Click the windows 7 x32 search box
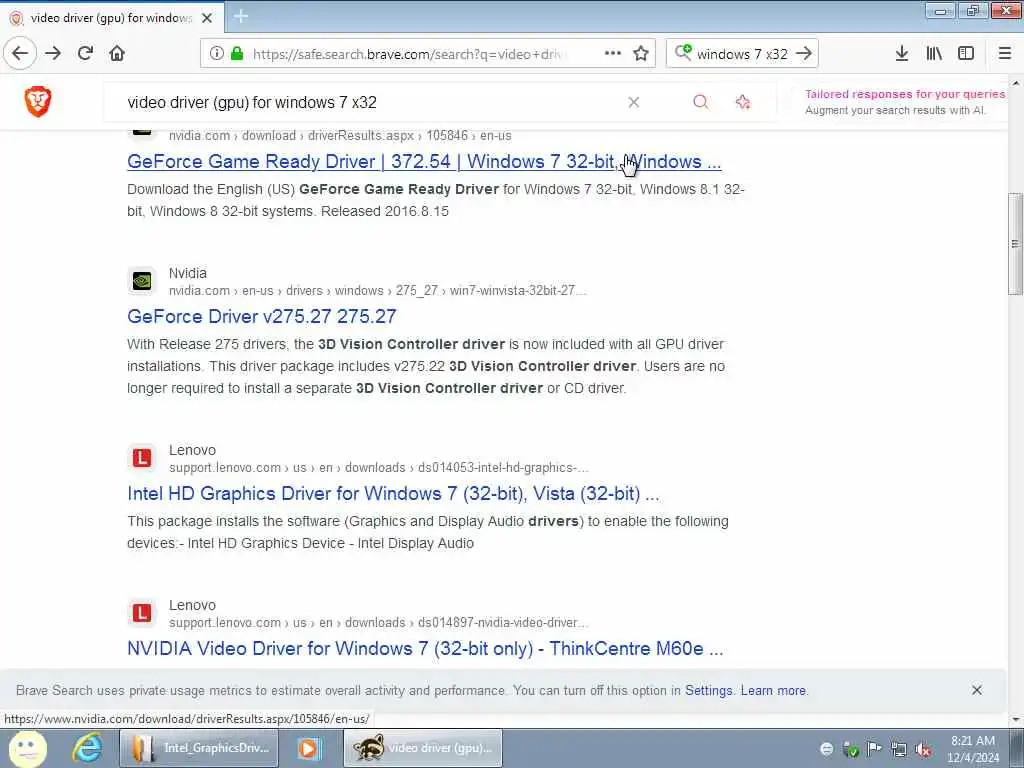 pyautogui.click(x=742, y=54)
